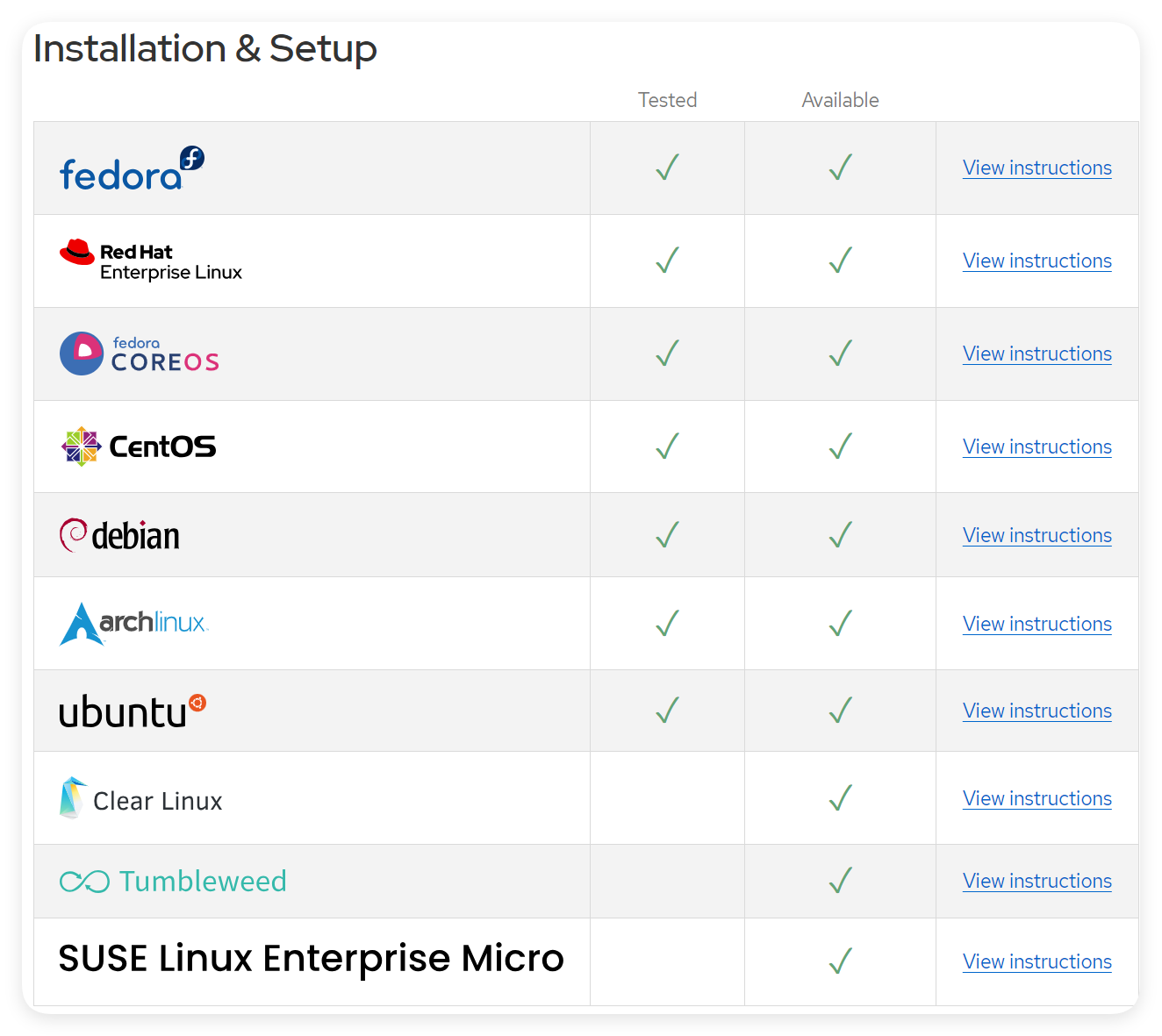Select the Fedora logo

pos(131,168)
